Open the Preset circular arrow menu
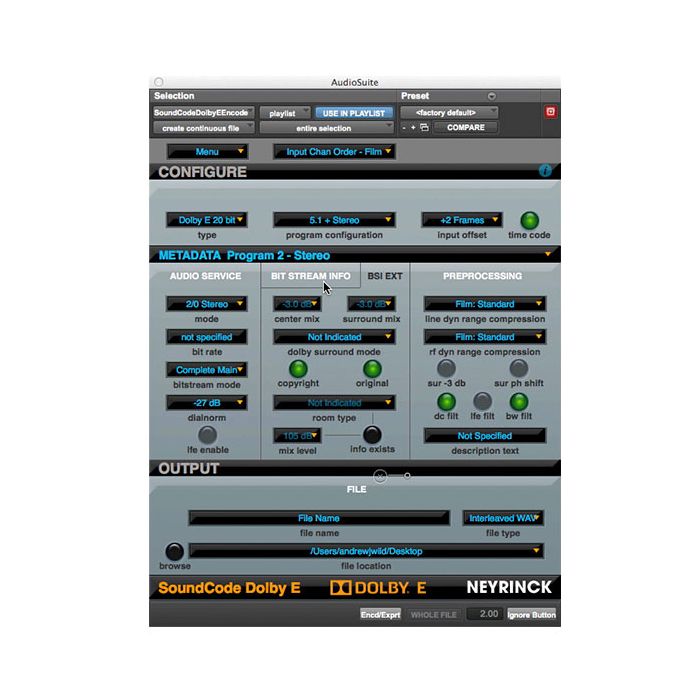Screen dimensions: 700x700 click(x=492, y=96)
